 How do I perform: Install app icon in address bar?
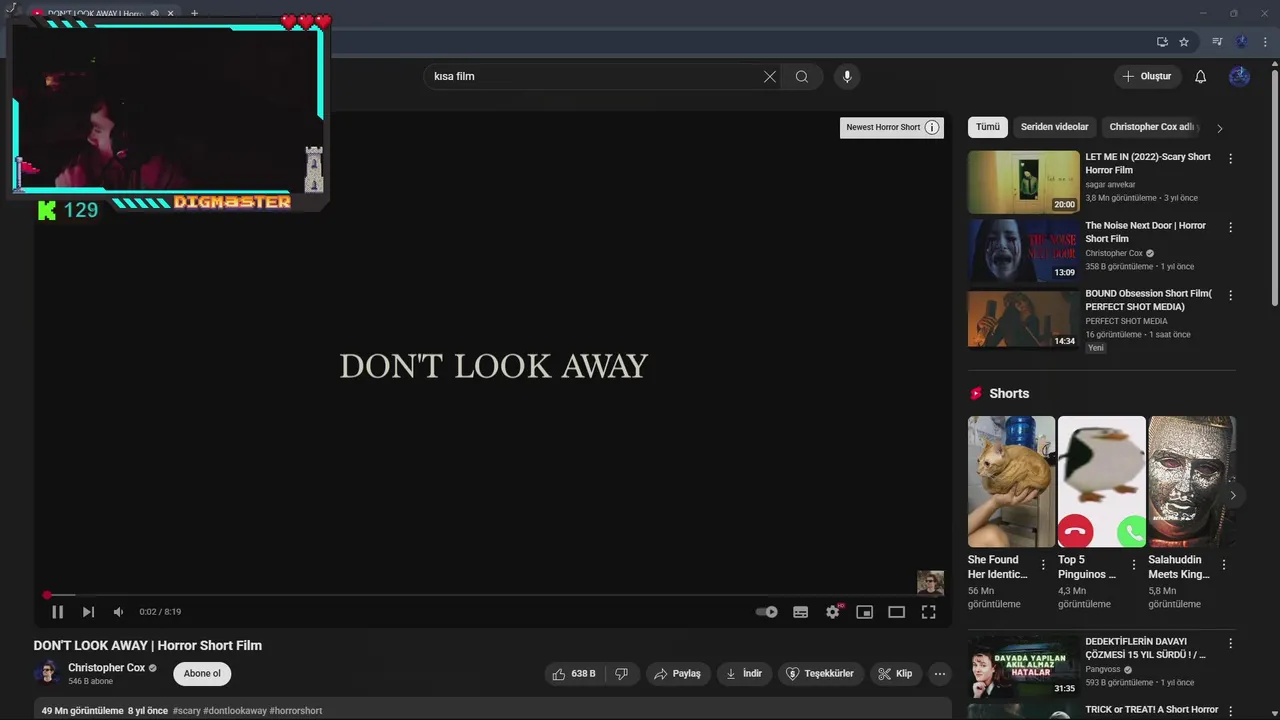click(1162, 42)
